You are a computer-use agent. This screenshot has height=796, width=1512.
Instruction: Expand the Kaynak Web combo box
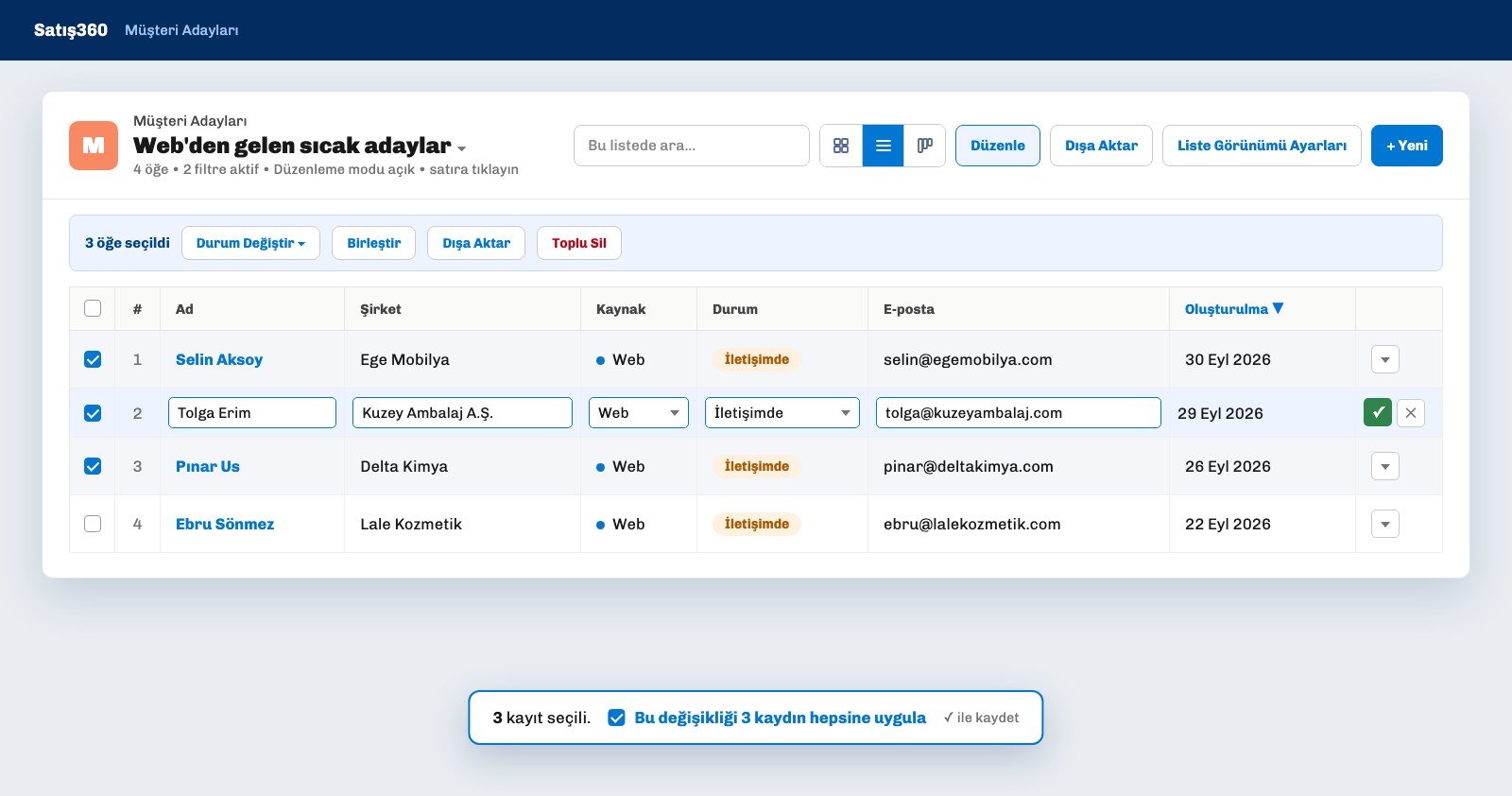point(639,413)
